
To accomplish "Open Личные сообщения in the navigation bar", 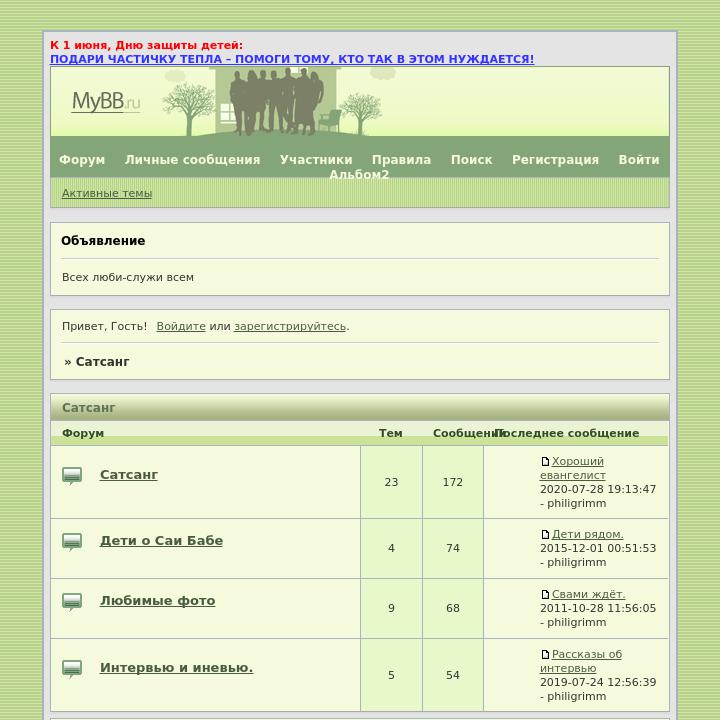I will [192, 160].
